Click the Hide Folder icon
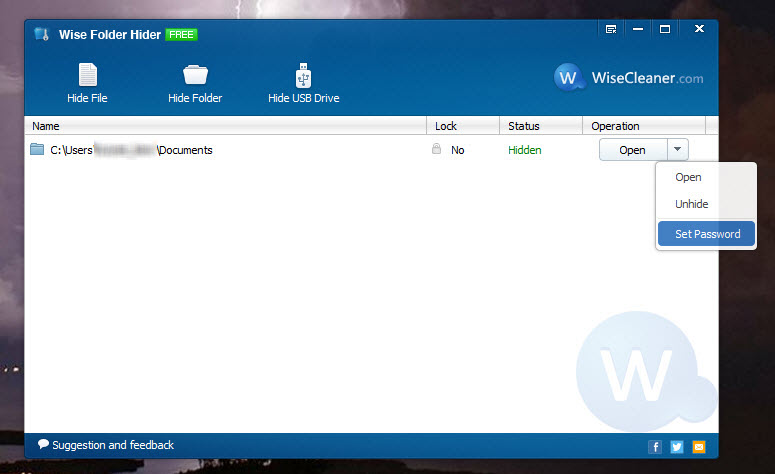Image resolution: width=775 pixels, height=474 pixels. [x=195, y=75]
